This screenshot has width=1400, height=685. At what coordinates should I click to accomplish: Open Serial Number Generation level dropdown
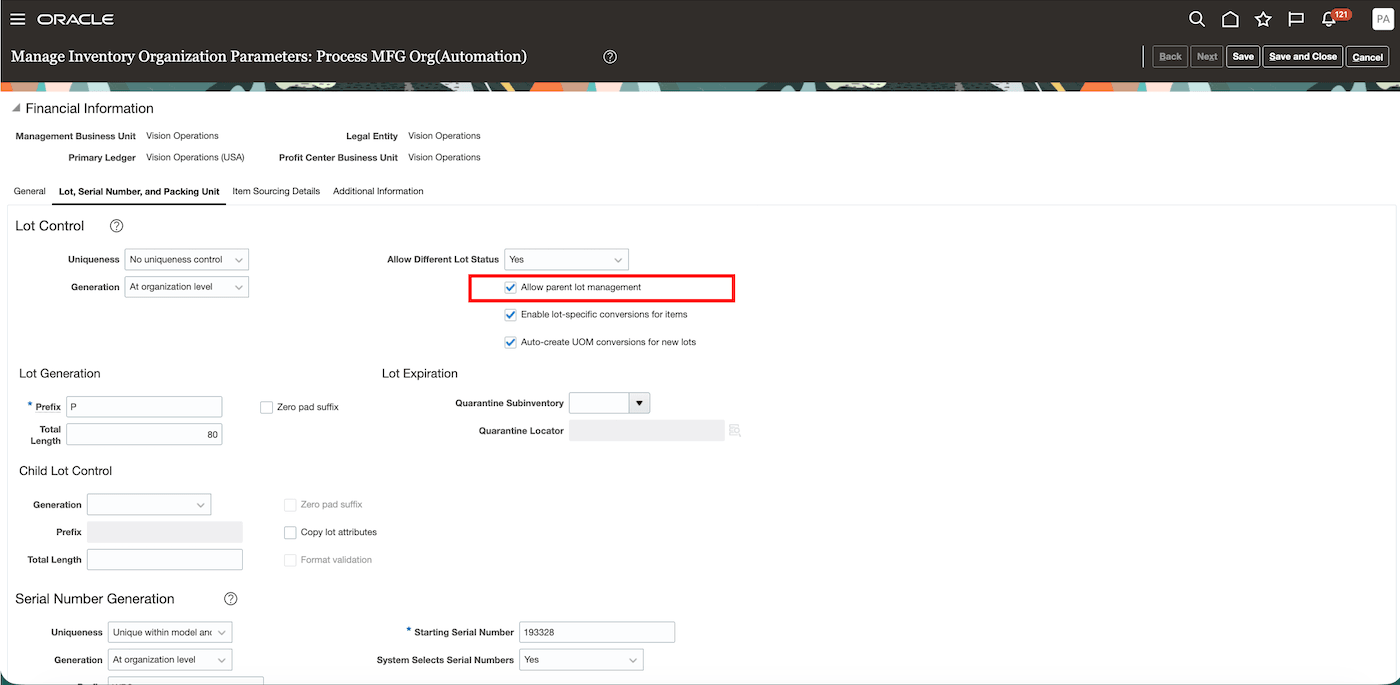tap(170, 660)
